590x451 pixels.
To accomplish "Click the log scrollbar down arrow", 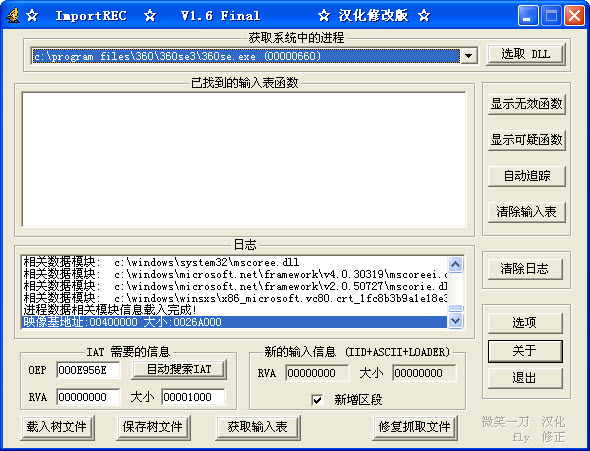I will [455, 321].
